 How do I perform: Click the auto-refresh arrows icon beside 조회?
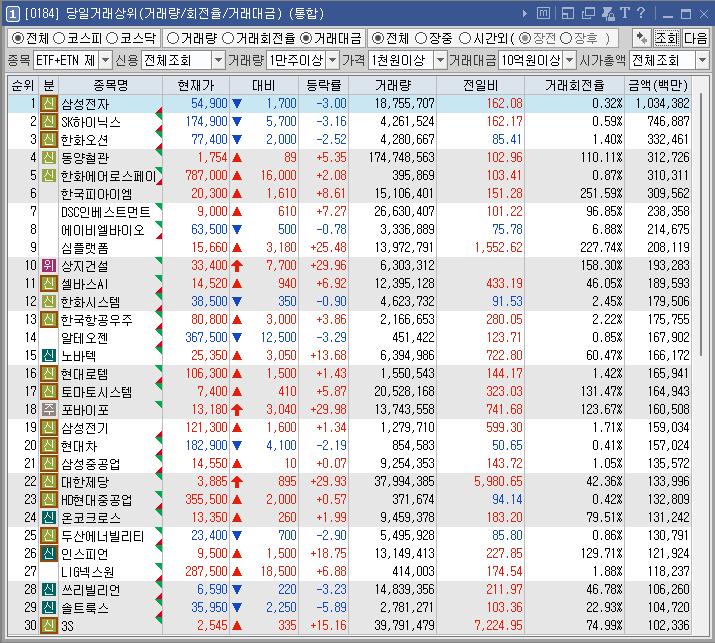click(x=642, y=38)
